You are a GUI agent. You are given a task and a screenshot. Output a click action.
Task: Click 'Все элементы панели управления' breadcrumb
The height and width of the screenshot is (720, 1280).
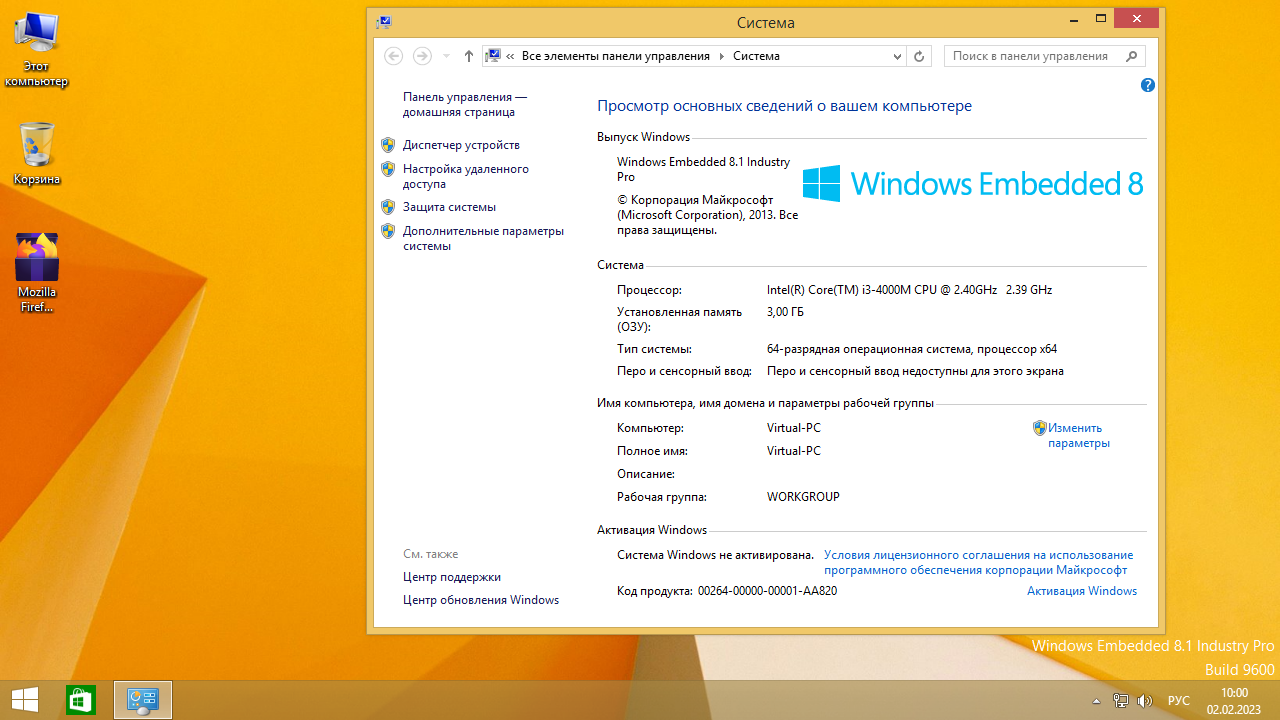coord(616,56)
